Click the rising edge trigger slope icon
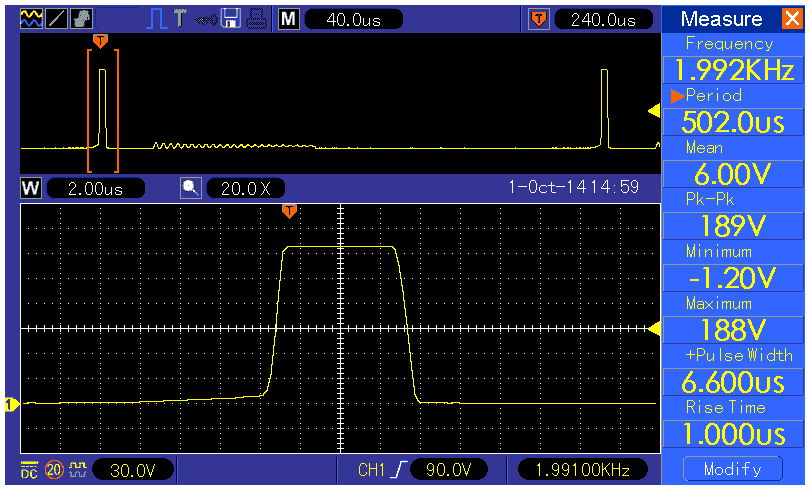The image size is (809, 496). tap(399, 470)
